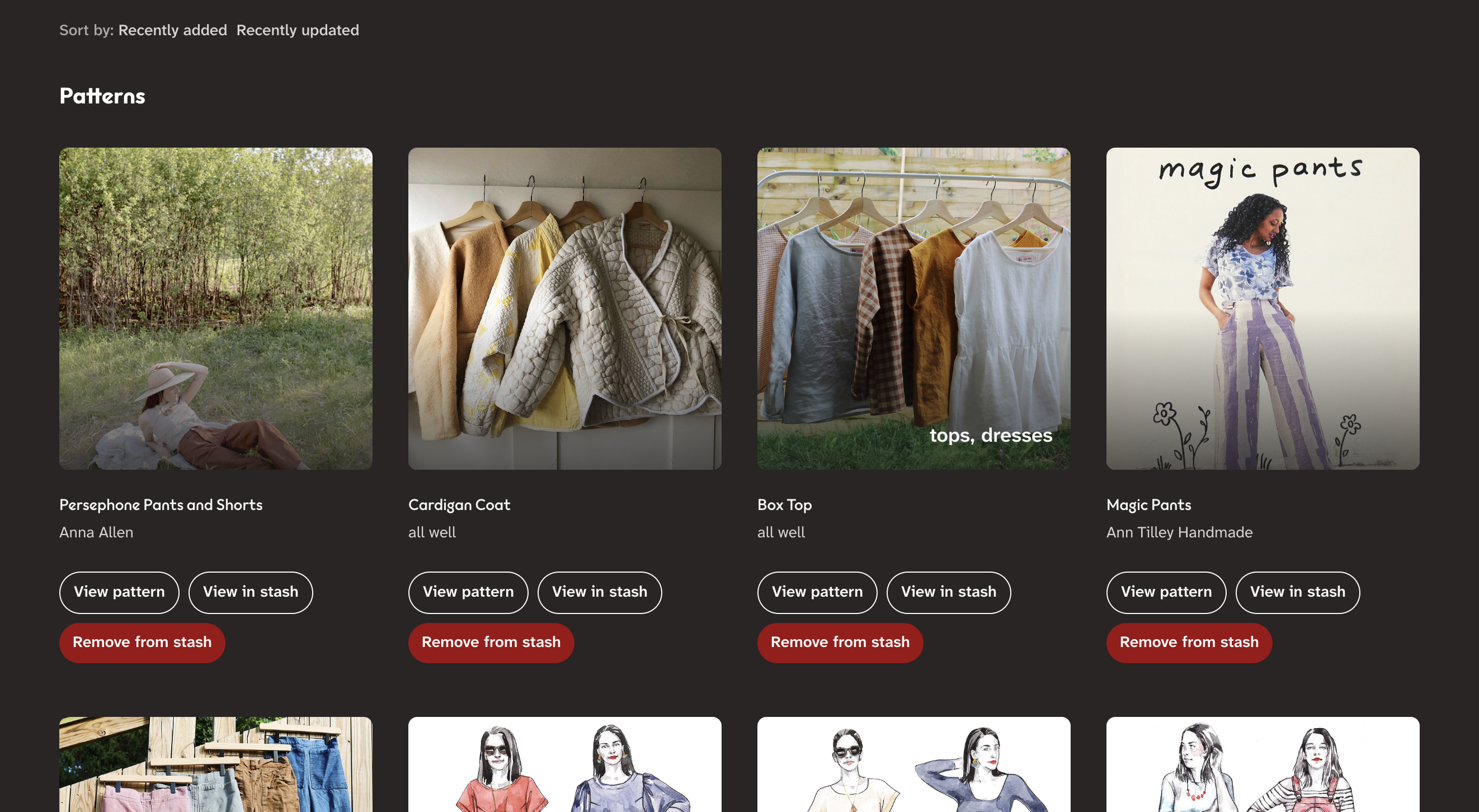View Box Top in stash
Viewport: 1479px width, 812px height.
(948, 592)
